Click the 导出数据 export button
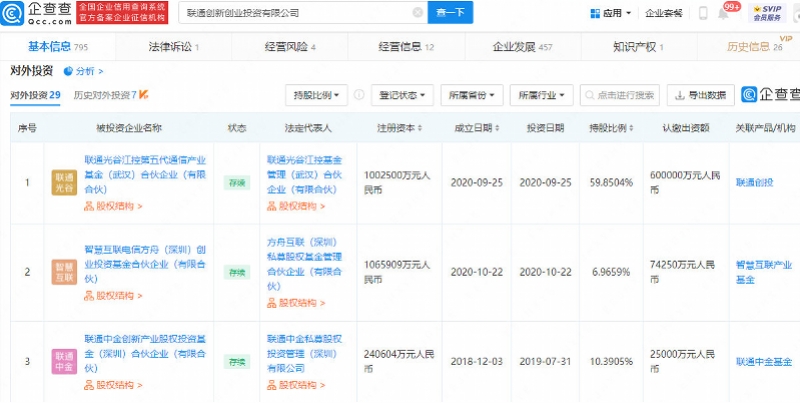 click(701, 95)
